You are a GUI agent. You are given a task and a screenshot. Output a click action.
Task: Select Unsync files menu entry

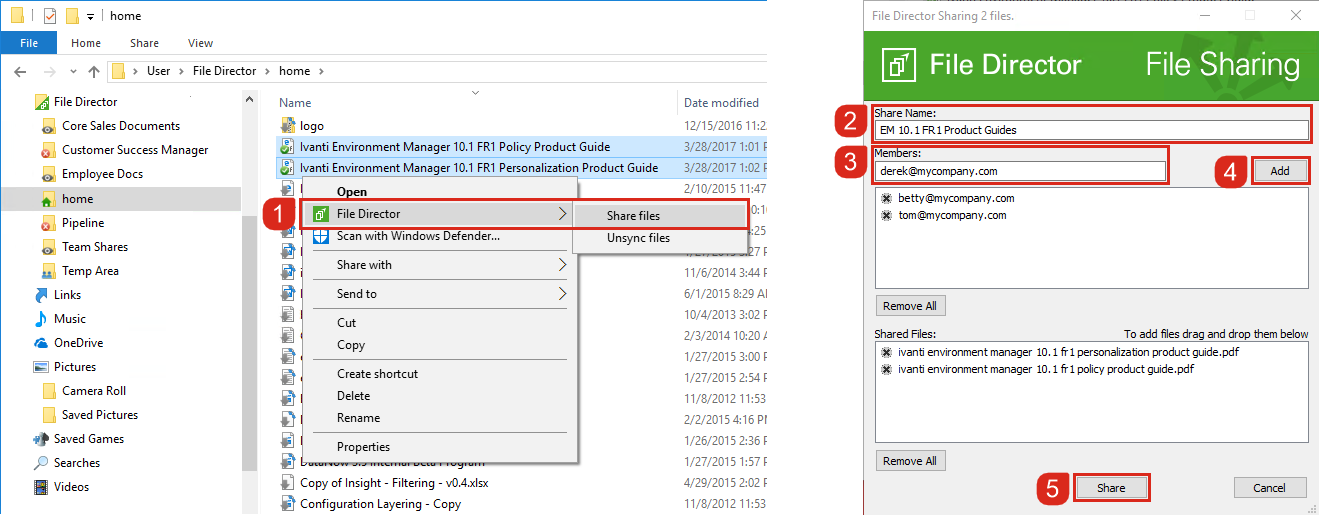pos(638,238)
